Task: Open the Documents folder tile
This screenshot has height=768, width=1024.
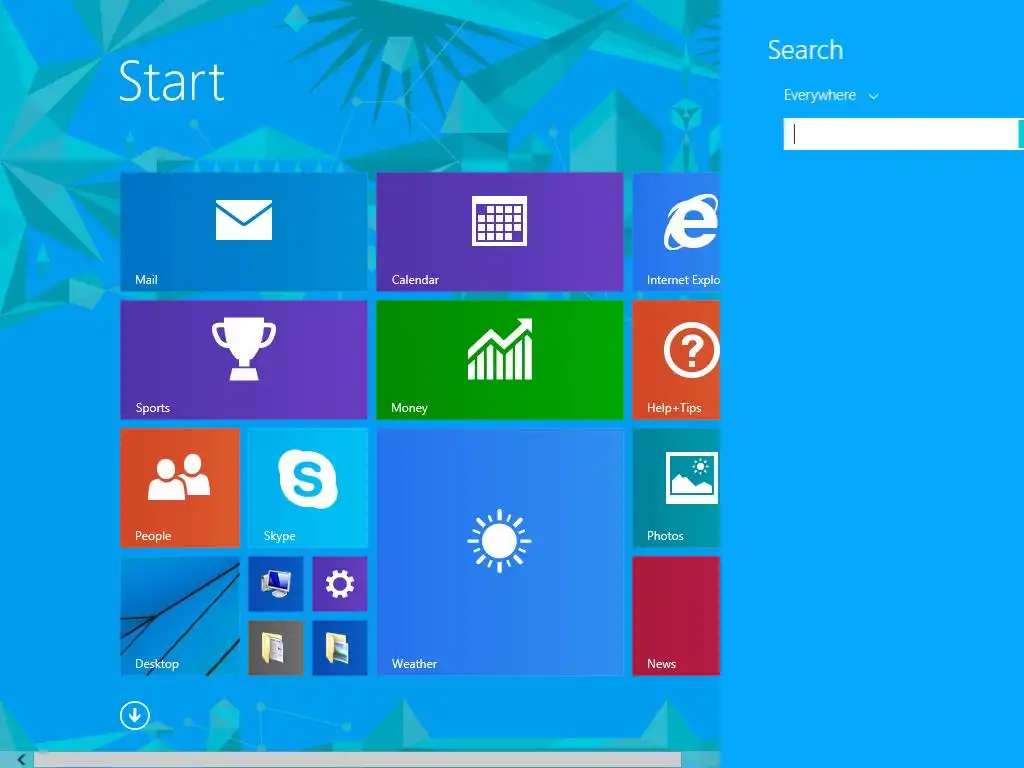Action: [x=276, y=648]
